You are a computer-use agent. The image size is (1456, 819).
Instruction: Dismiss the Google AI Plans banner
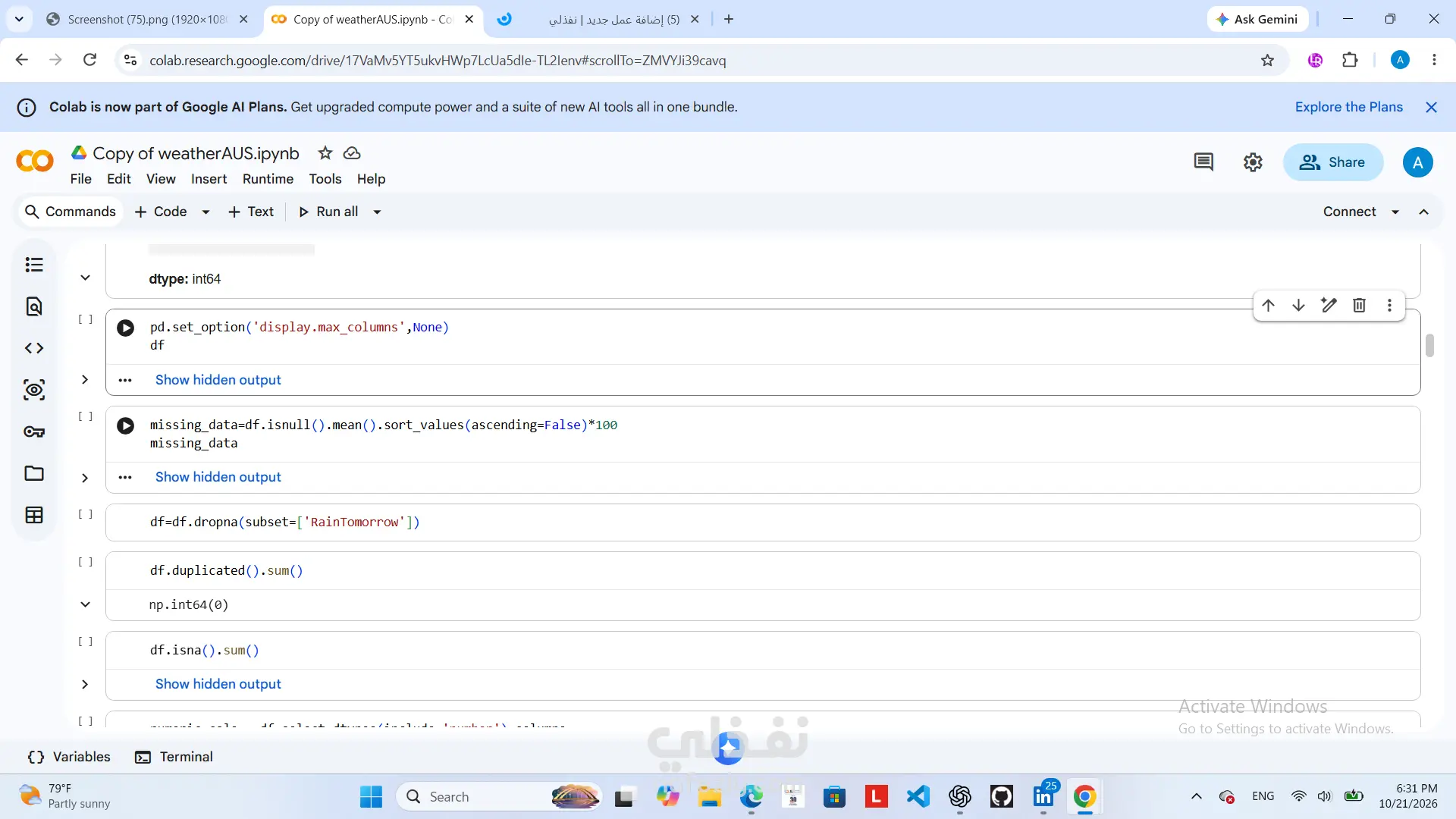[1431, 107]
